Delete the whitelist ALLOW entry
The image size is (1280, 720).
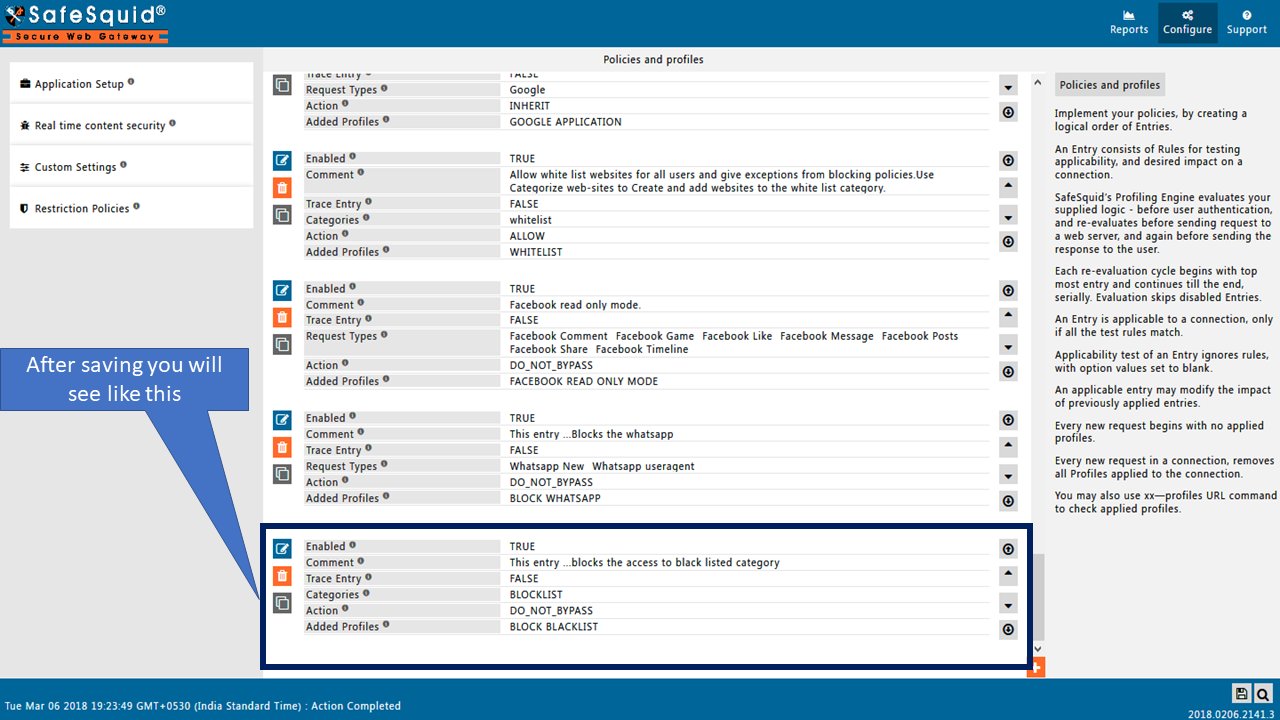point(282,187)
